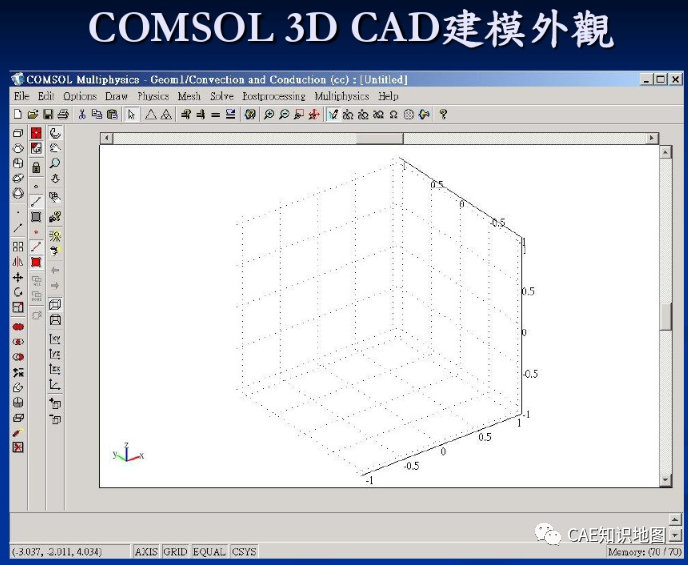The image size is (688, 565).
Task: Click the yellow question mark Help icon
Action: [x=443, y=114]
